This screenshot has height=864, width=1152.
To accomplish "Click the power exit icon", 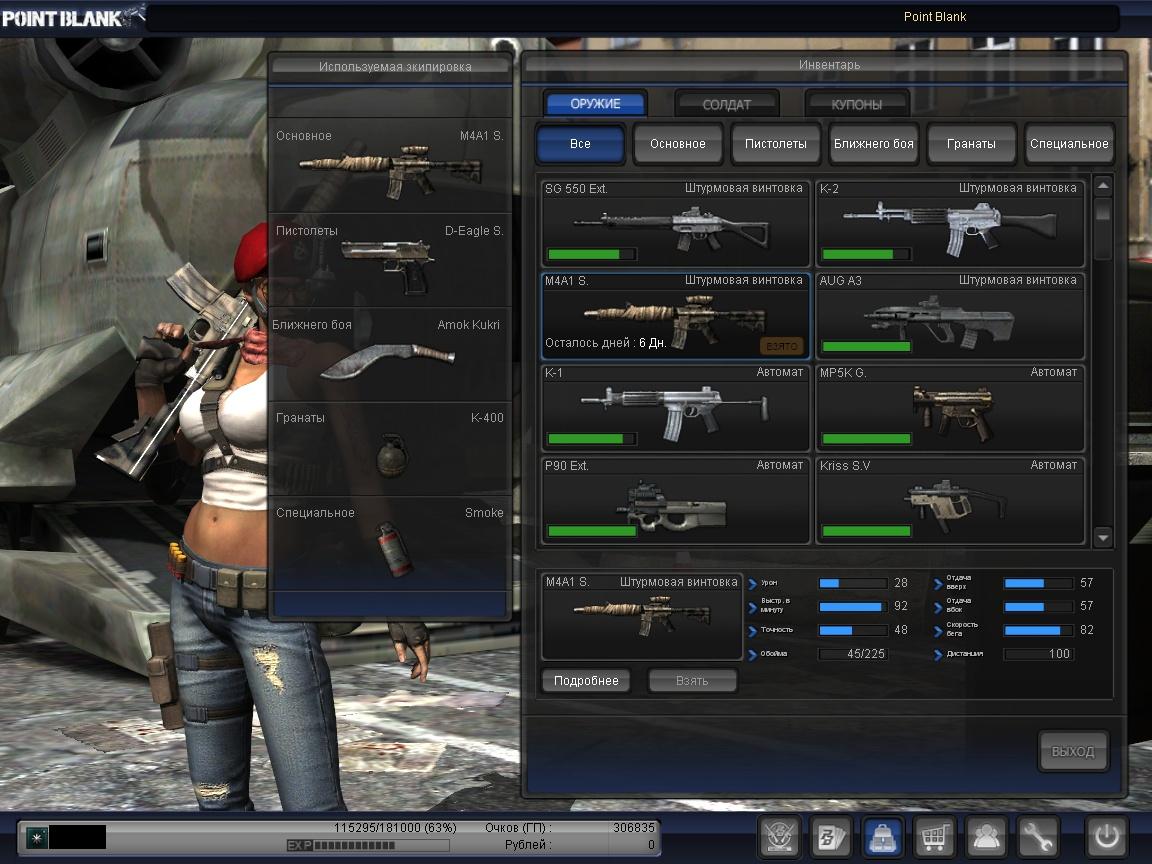I will click(x=1106, y=837).
